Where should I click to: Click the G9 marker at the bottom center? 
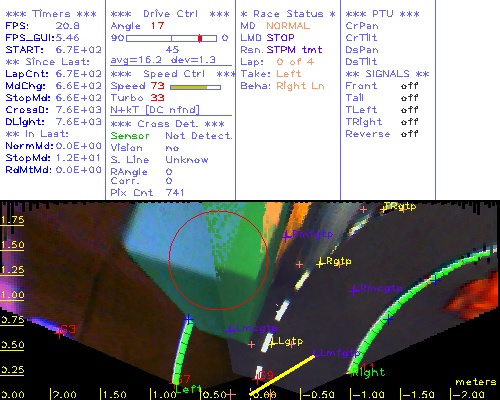tap(257, 378)
